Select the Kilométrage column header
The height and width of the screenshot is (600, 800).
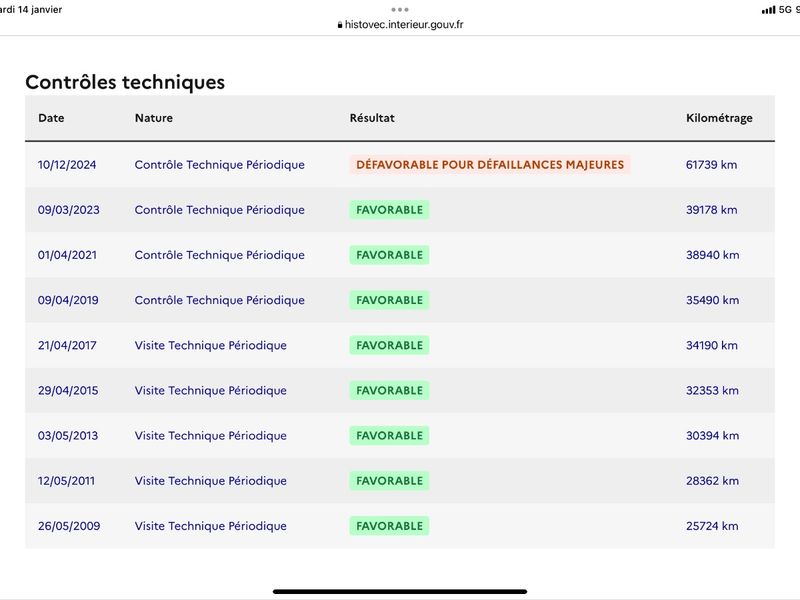coord(719,118)
